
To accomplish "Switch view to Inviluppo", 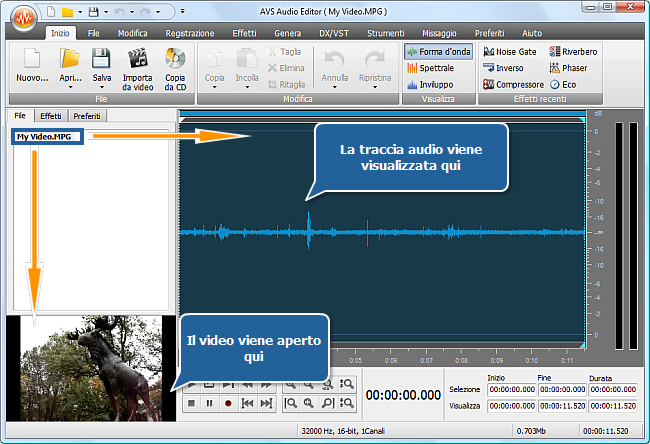I will (430, 85).
